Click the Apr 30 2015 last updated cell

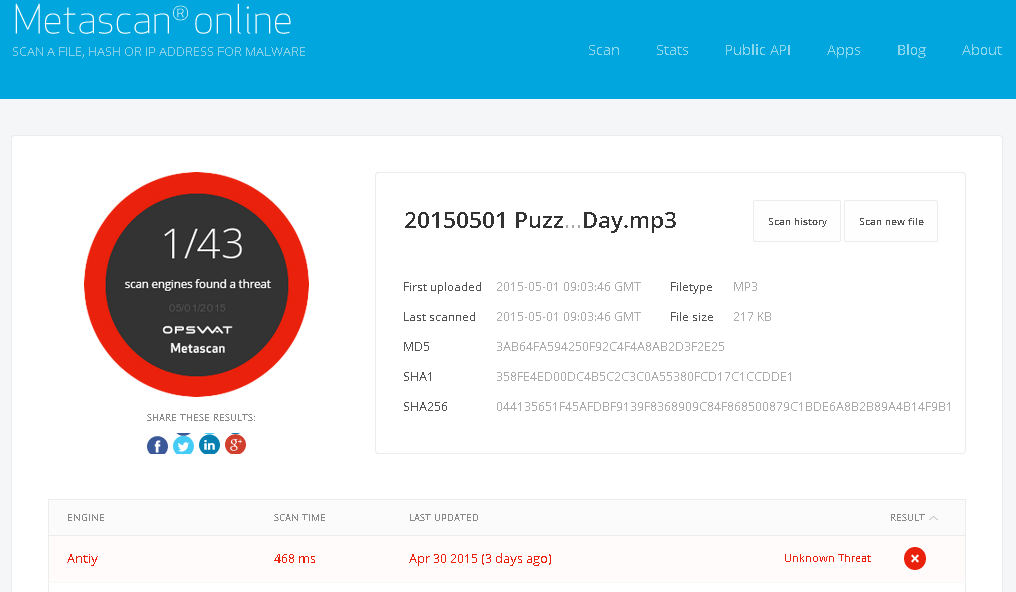point(480,558)
